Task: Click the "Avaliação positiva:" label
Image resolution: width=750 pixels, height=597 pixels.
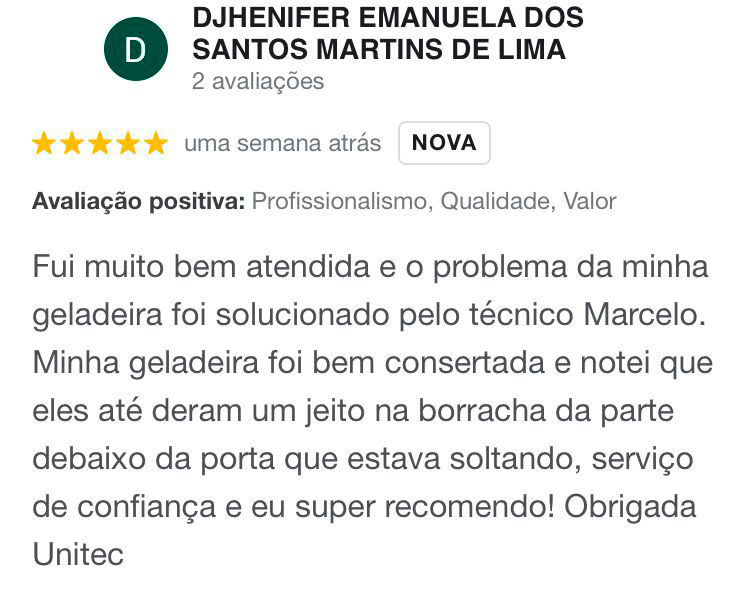Action: coord(138,201)
